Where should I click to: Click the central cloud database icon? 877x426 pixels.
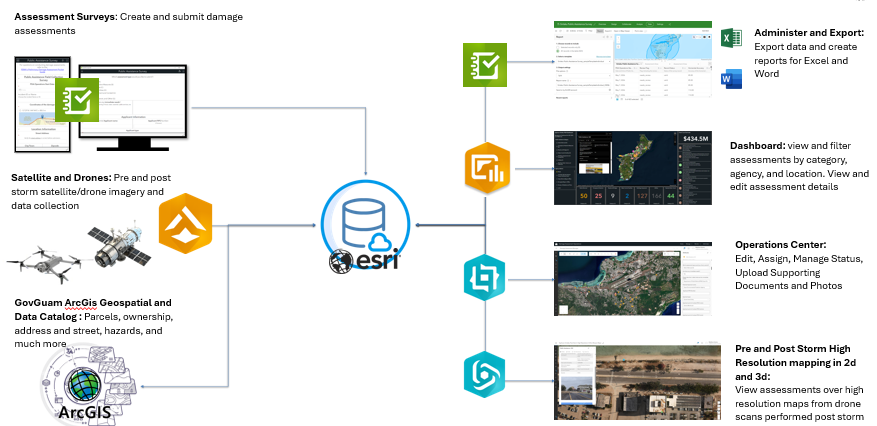(365, 225)
